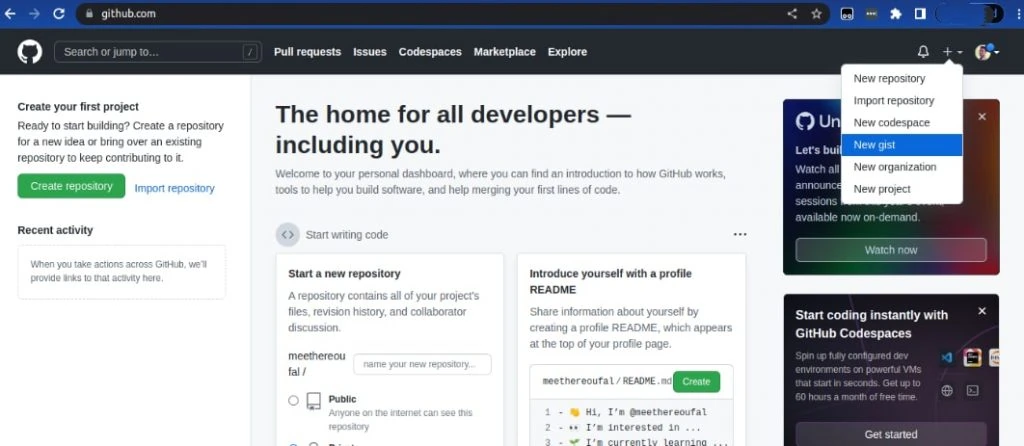Go to the Explore page
This screenshot has width=1024, height=446.
(567, 52)
